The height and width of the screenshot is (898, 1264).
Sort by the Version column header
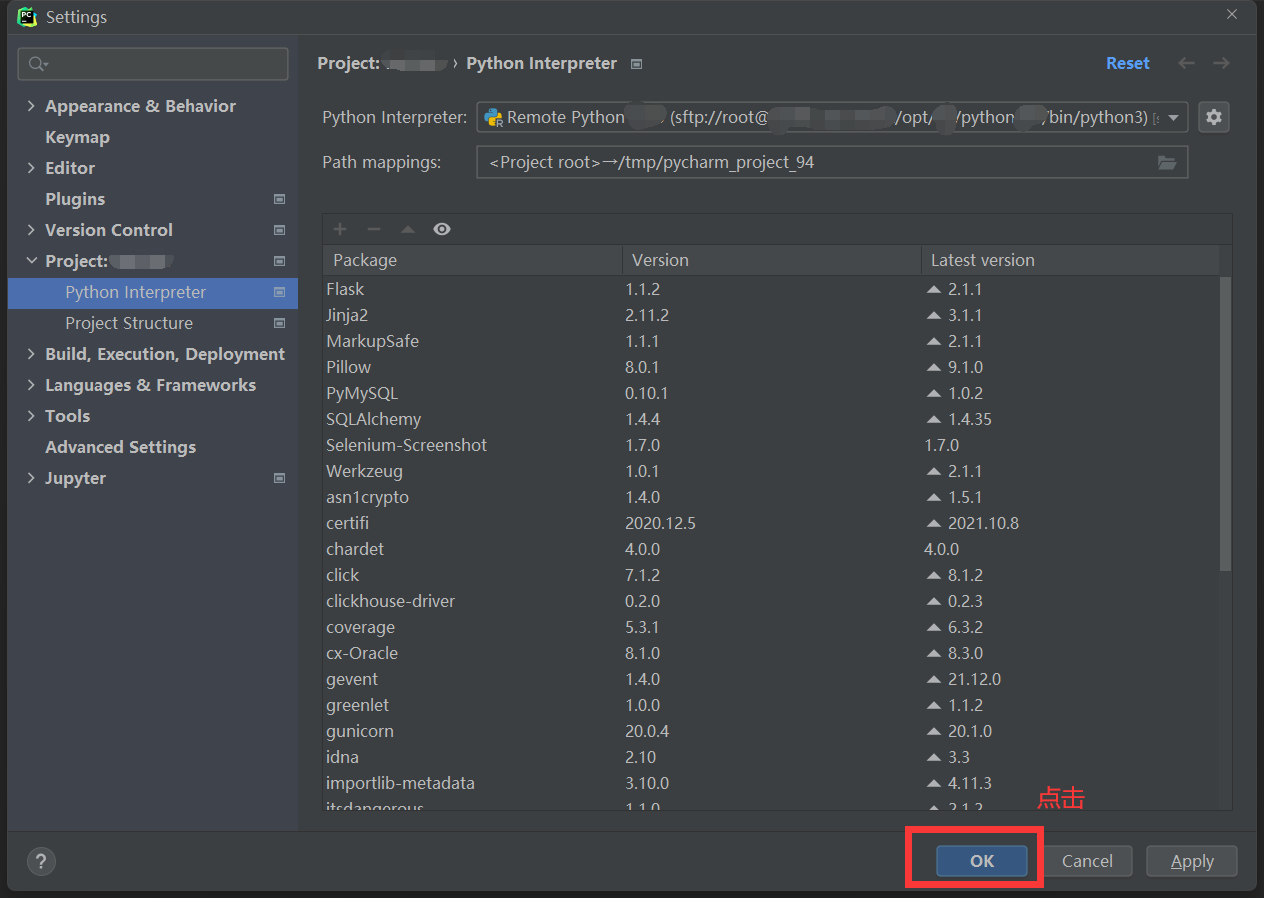pos(771,260)
